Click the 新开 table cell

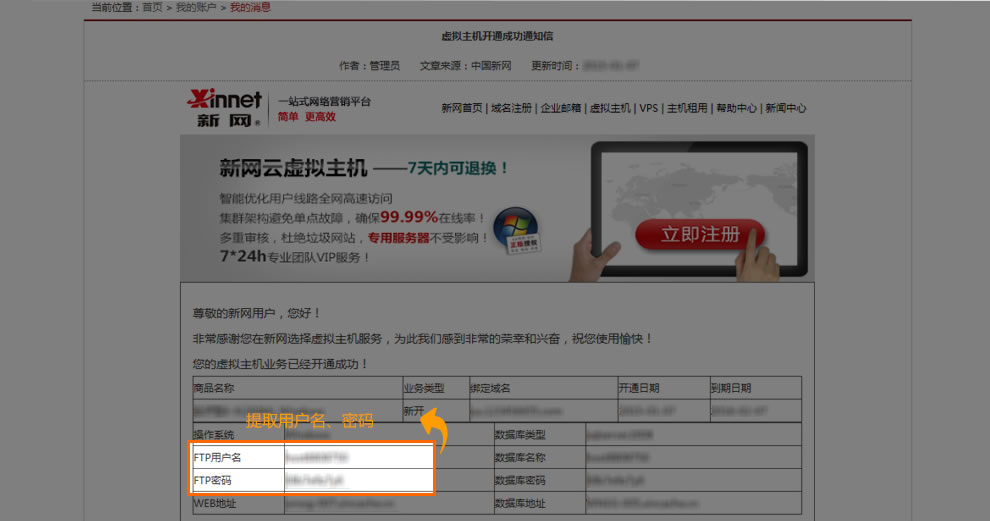(x=436, y=411)
